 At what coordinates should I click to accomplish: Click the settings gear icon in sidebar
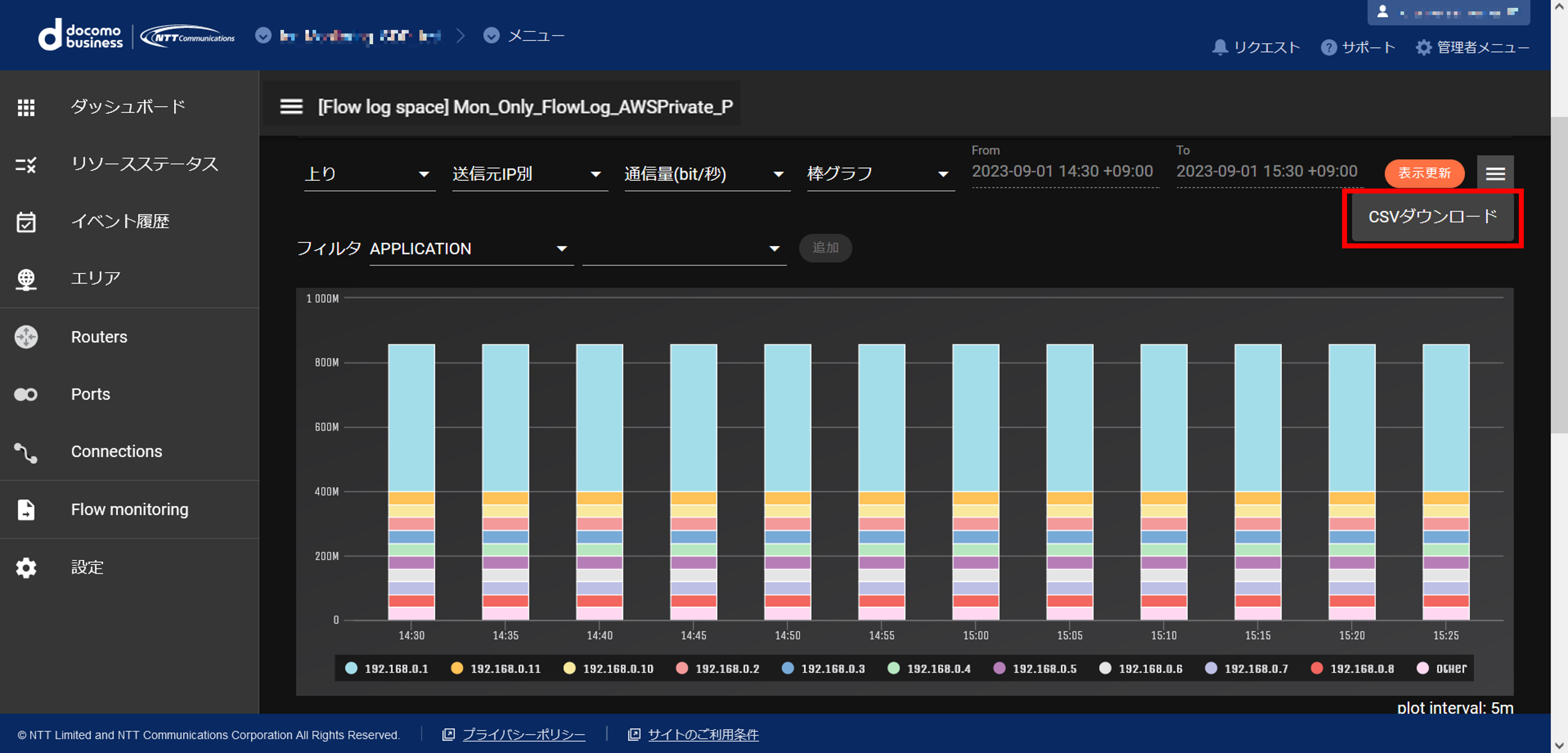(x=26, y=567)
